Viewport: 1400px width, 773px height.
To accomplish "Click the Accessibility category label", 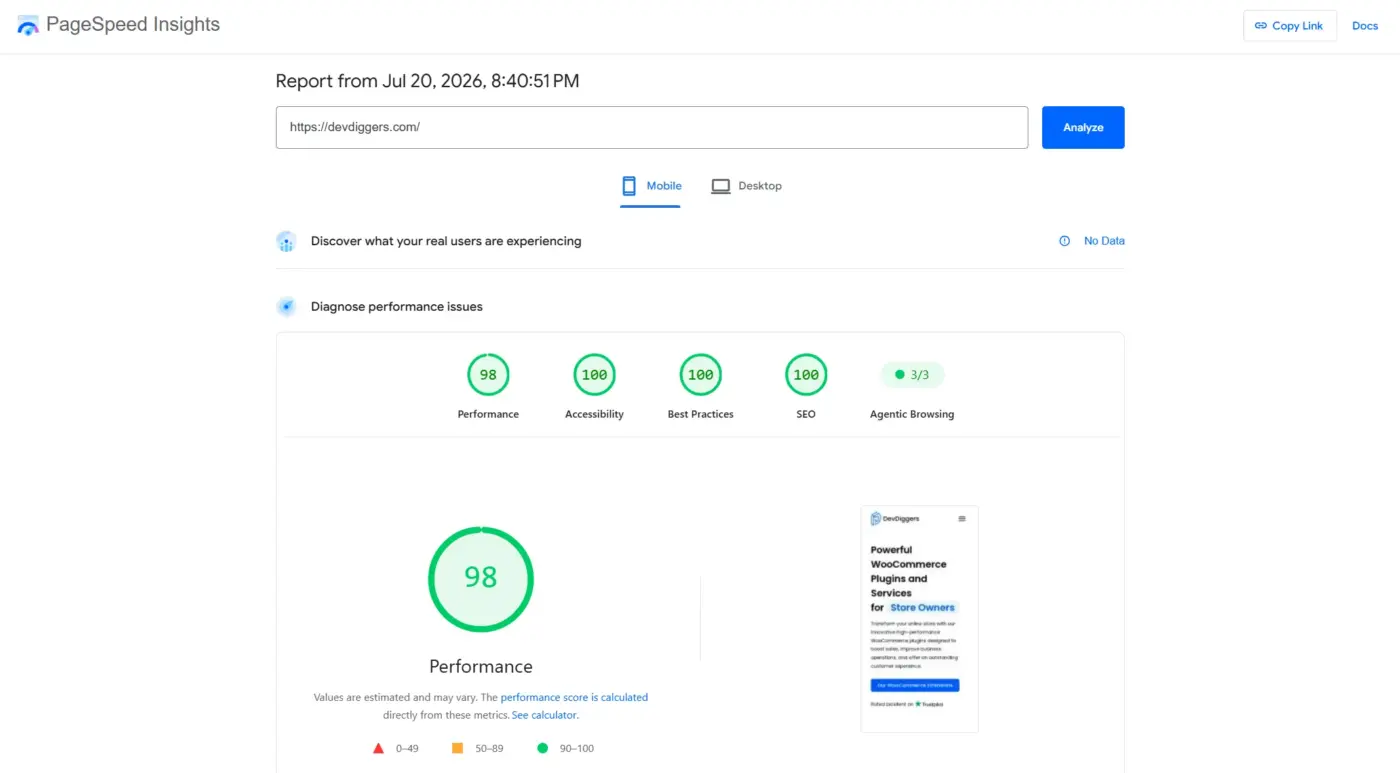I will click(x=594, y=414).
